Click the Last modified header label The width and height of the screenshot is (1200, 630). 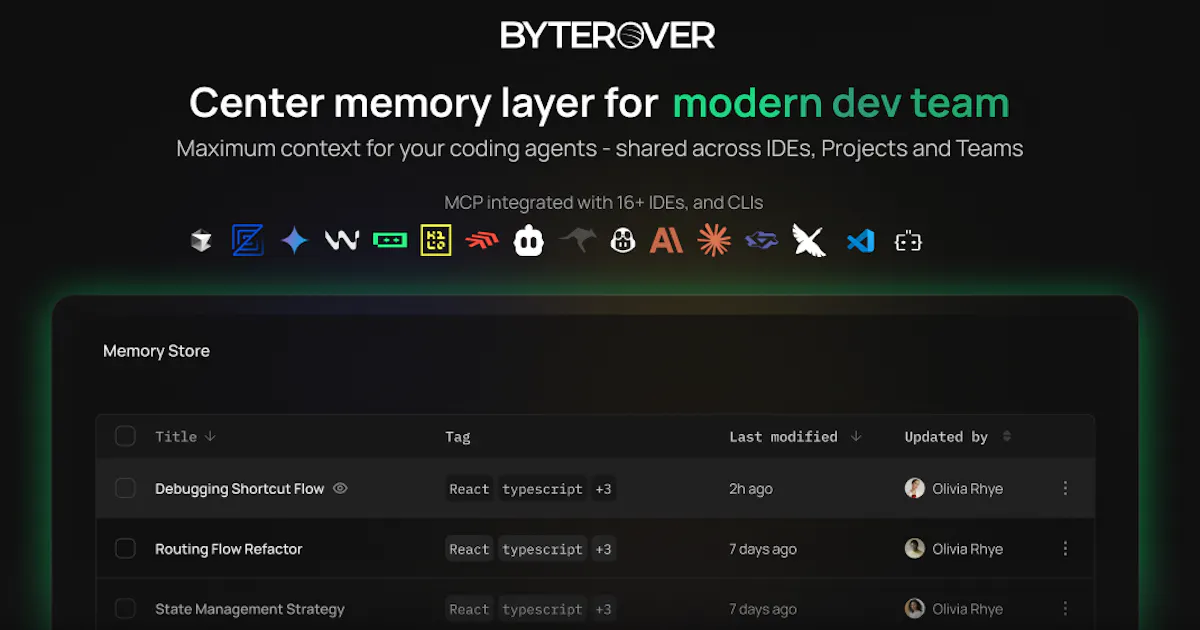(783, 436)
